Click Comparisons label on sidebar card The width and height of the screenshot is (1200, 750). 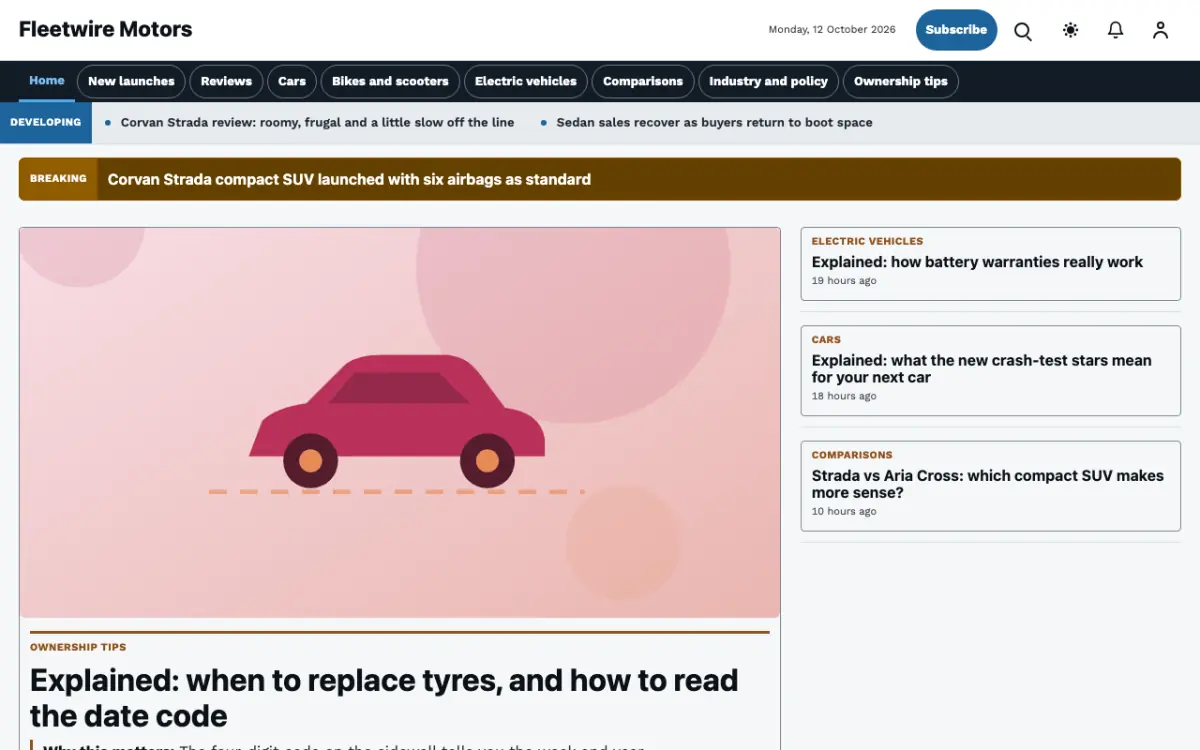click(x=852, y=455)
